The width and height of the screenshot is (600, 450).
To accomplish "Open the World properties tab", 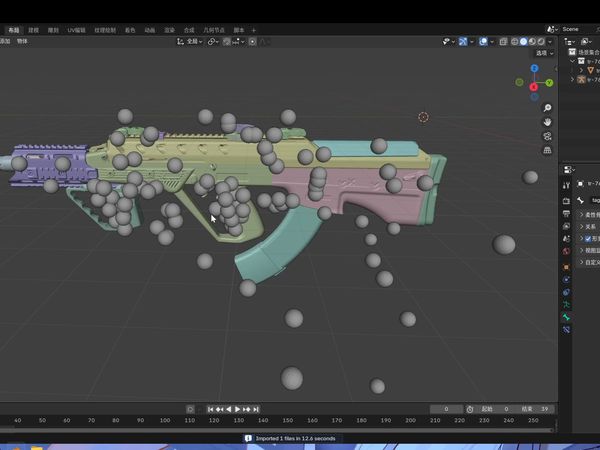I will tap(566, 251).
